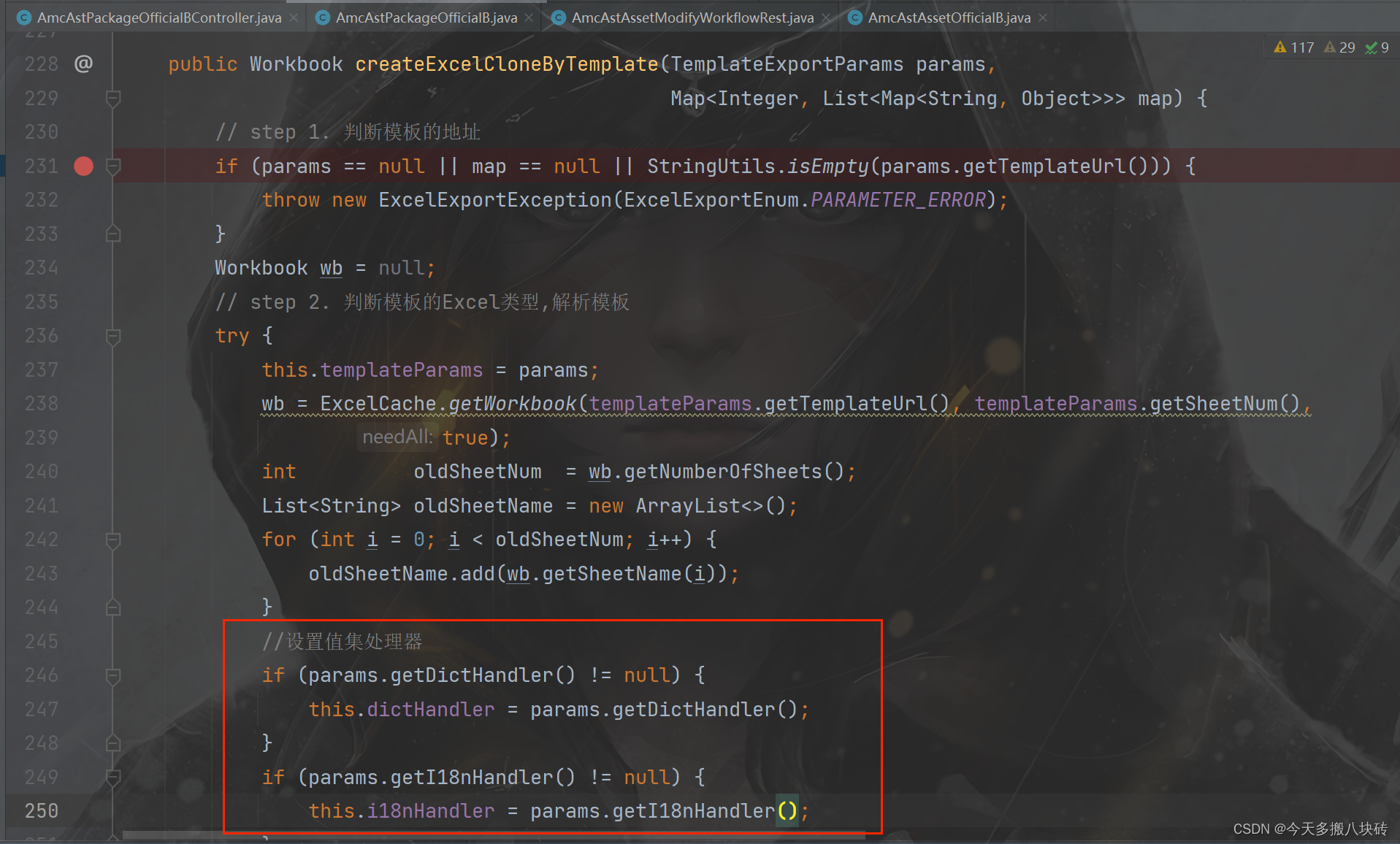Click Java class icon on AmcAstAssetOfficialB.java tab

pyautogui.click(x=854, y=17)
